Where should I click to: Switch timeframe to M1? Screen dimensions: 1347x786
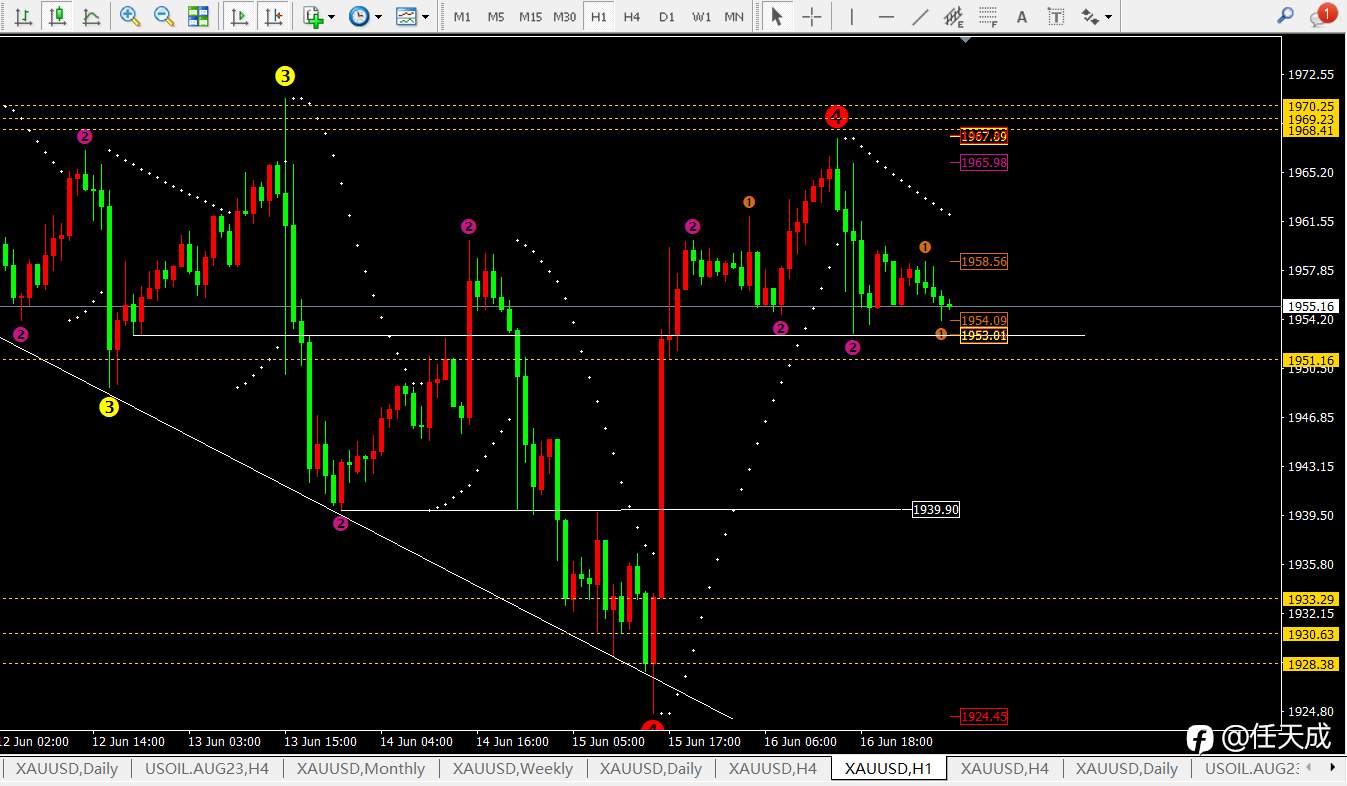point(462,17)
